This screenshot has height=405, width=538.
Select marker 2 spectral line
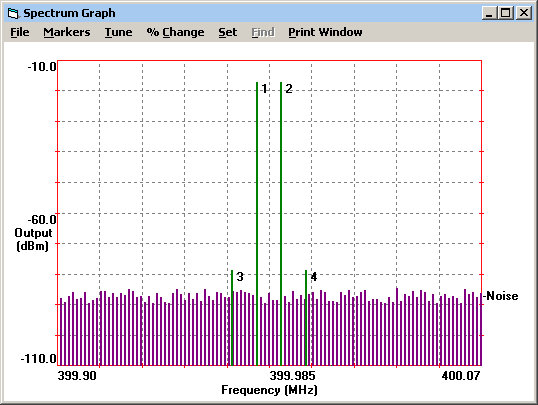[x=281, y=223]
